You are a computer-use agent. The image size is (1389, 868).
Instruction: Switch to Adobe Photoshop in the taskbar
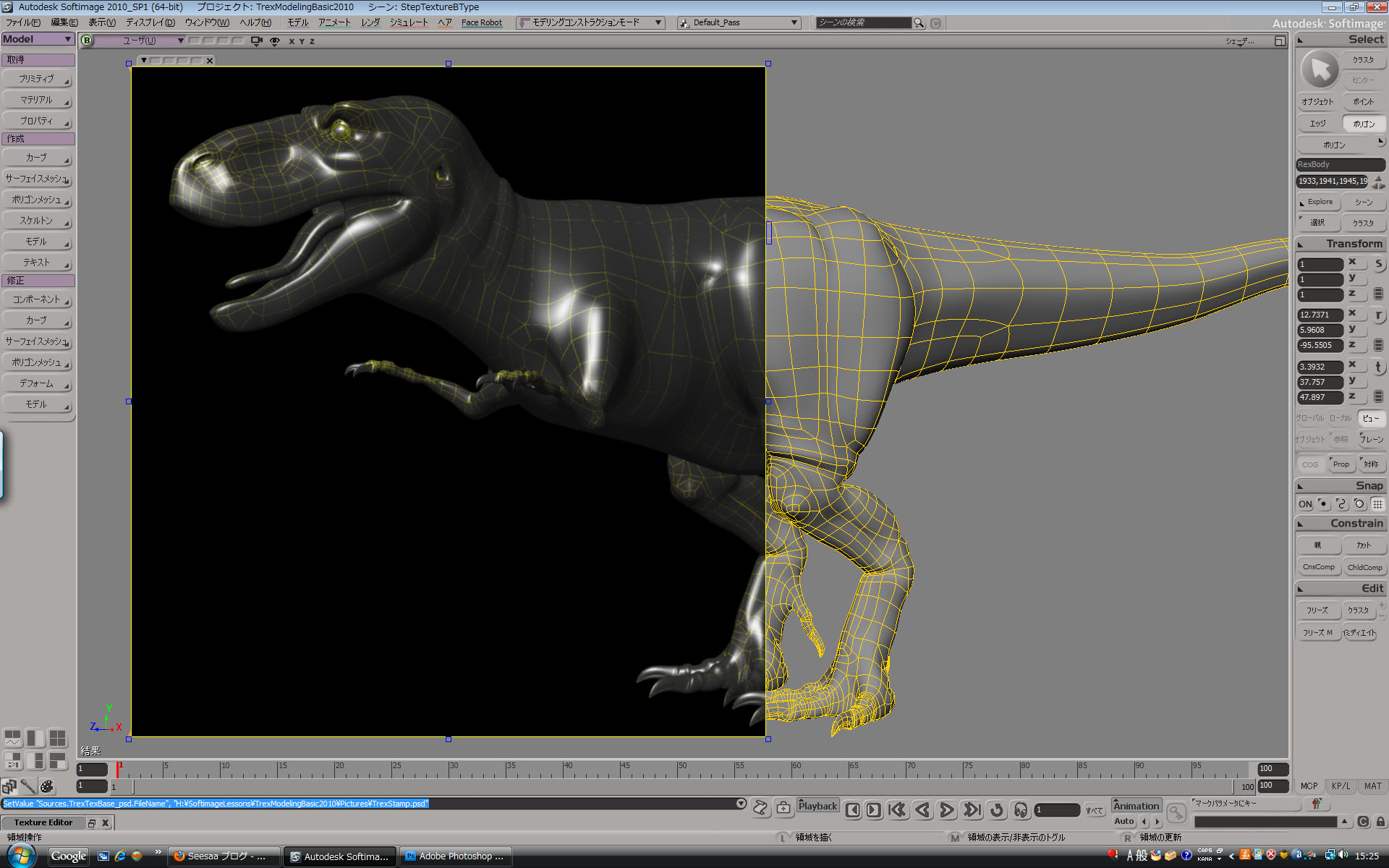coord(455,856)
